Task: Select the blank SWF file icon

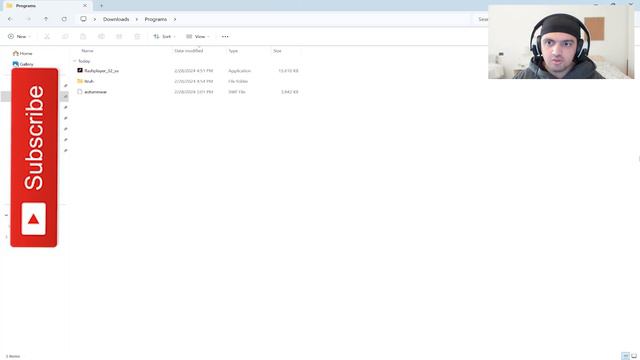Action: point(80,91)
